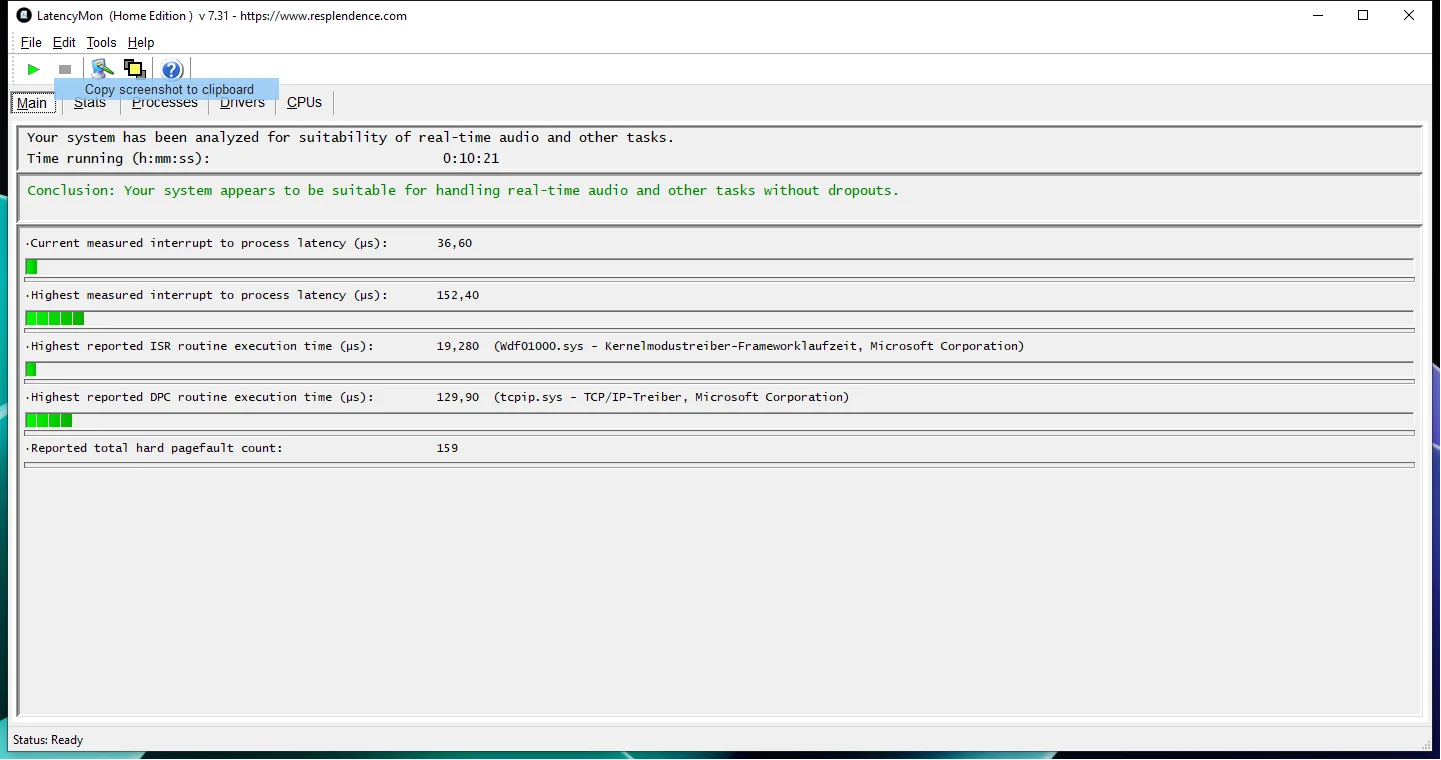This screenshot has width=1441, height=760.
Task: Start monitoring with the green play icon
Action: pos(34,69)
